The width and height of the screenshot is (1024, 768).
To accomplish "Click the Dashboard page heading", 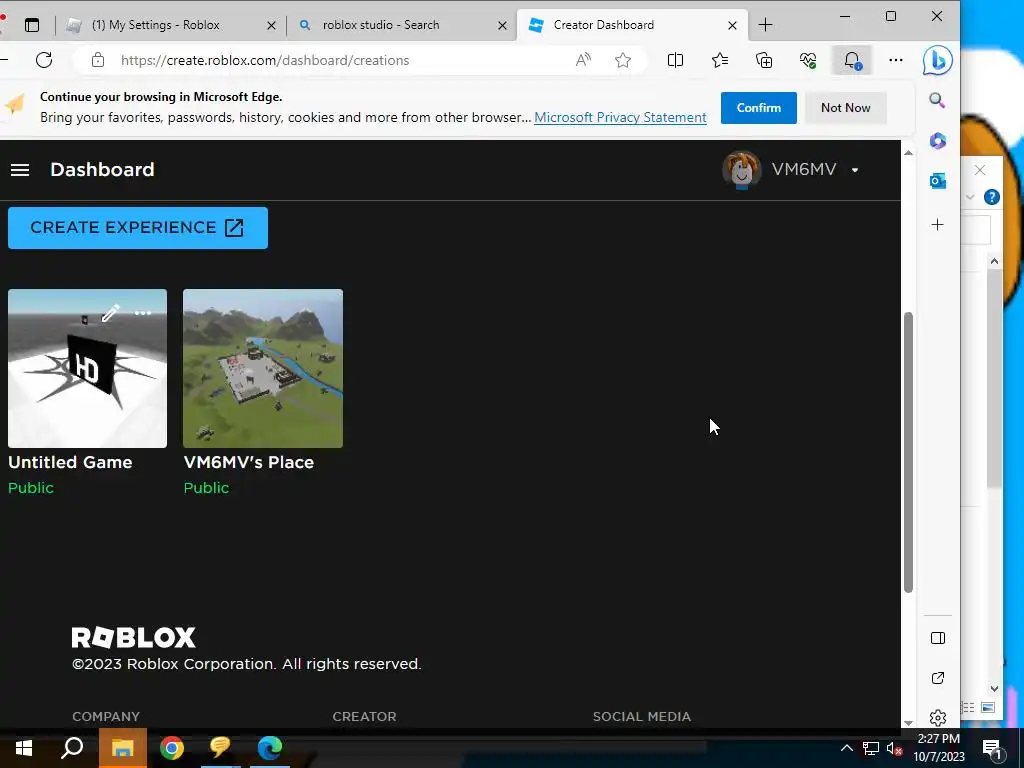I will pyautogui.click(x=103, y=170).
